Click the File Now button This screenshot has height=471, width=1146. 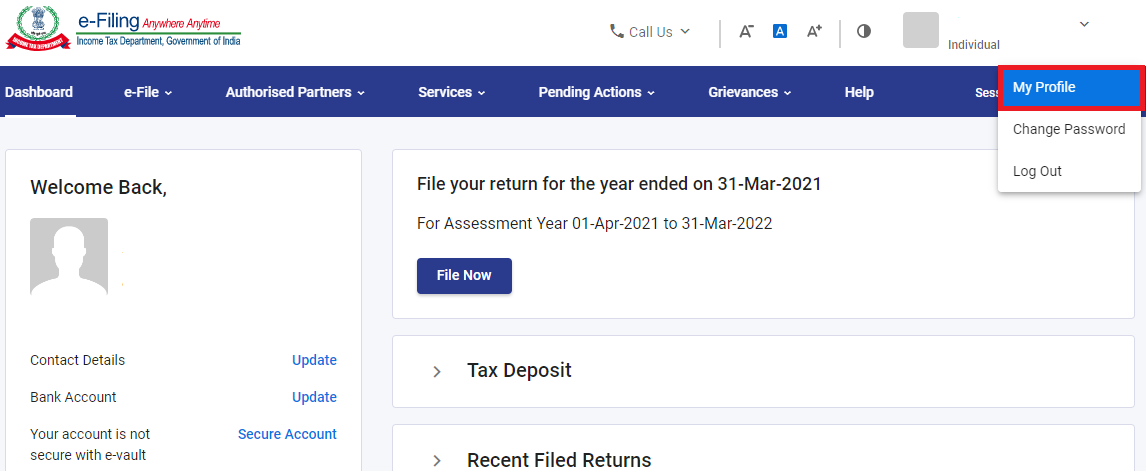(464, 276)
